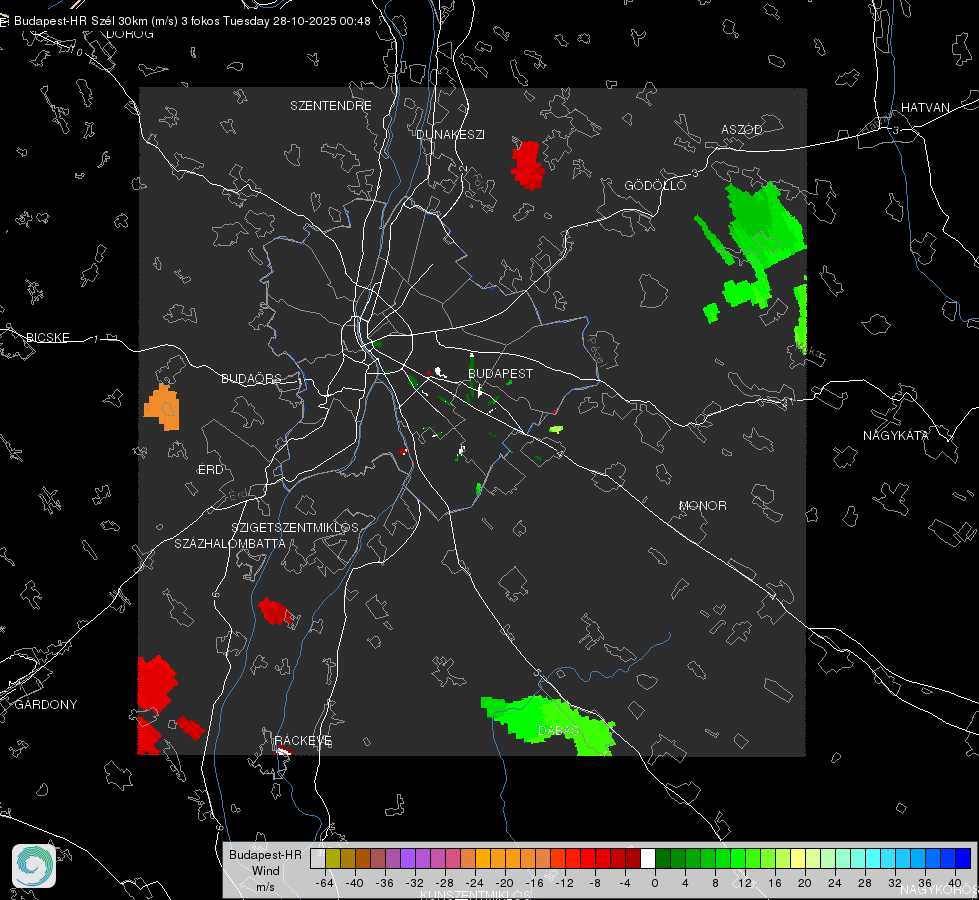Click the "28" legend tick value
The image size is (979, 900).
point(865,883)
